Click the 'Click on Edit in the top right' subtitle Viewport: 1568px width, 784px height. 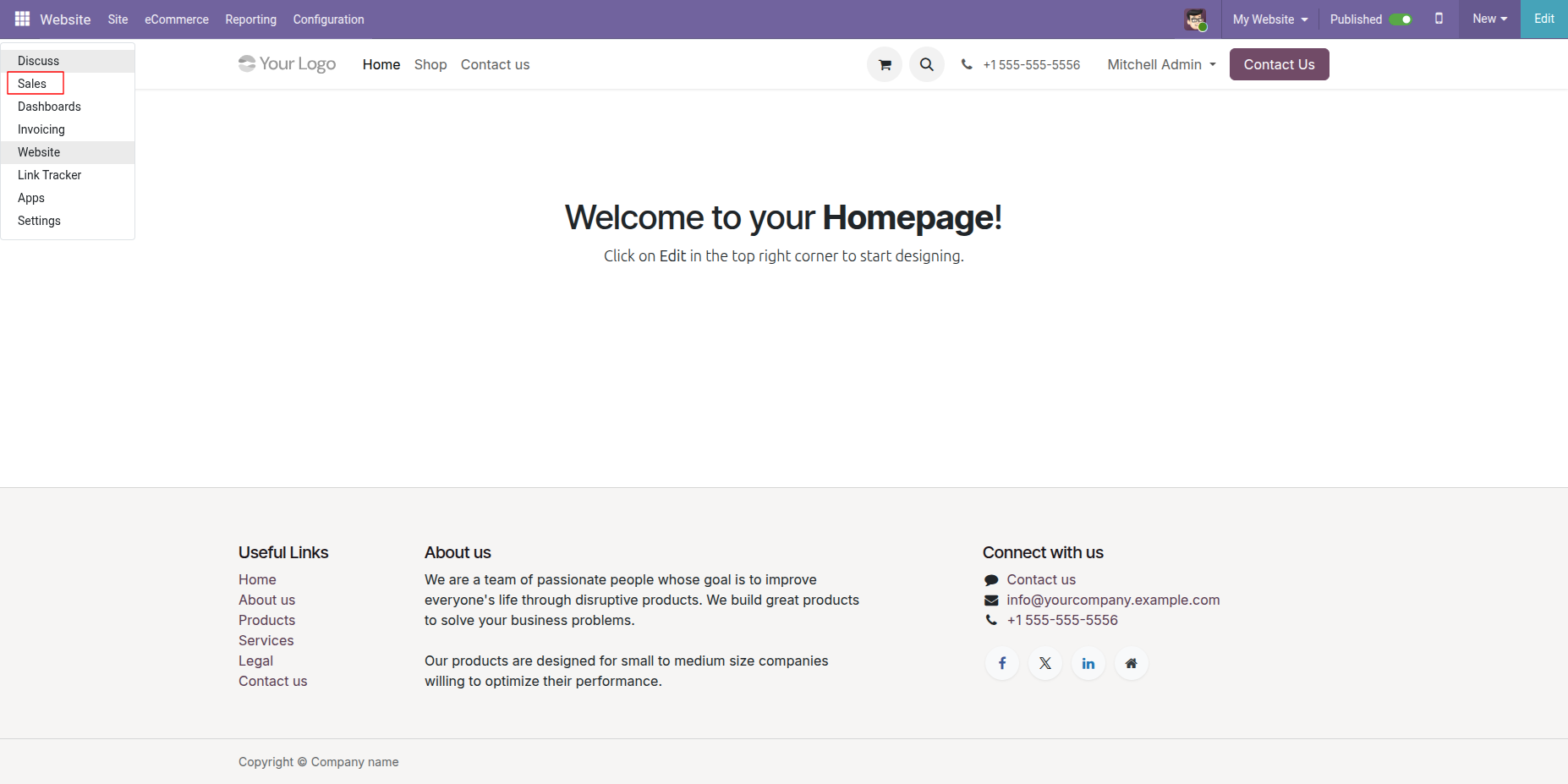click(x=784, y=255)
